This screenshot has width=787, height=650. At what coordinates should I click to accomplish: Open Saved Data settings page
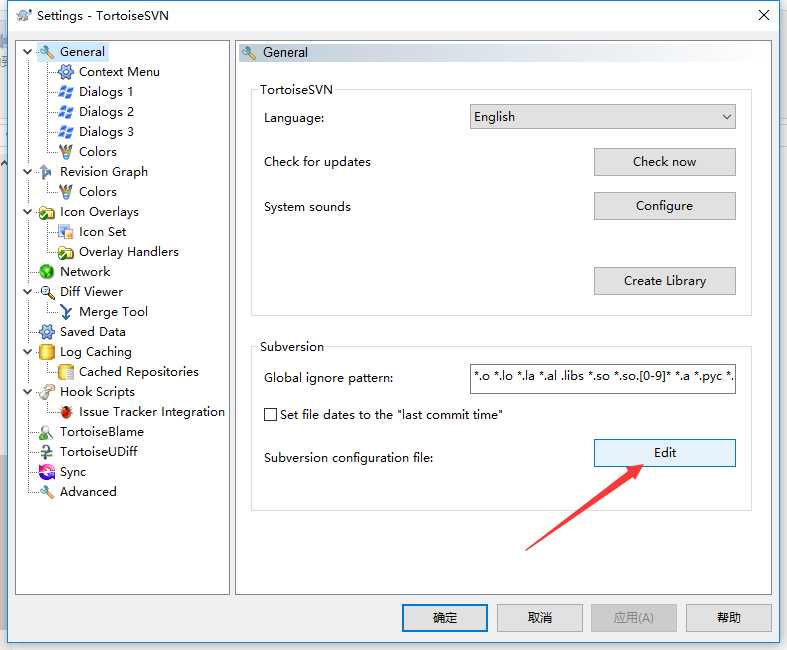[x=92, y=332]
